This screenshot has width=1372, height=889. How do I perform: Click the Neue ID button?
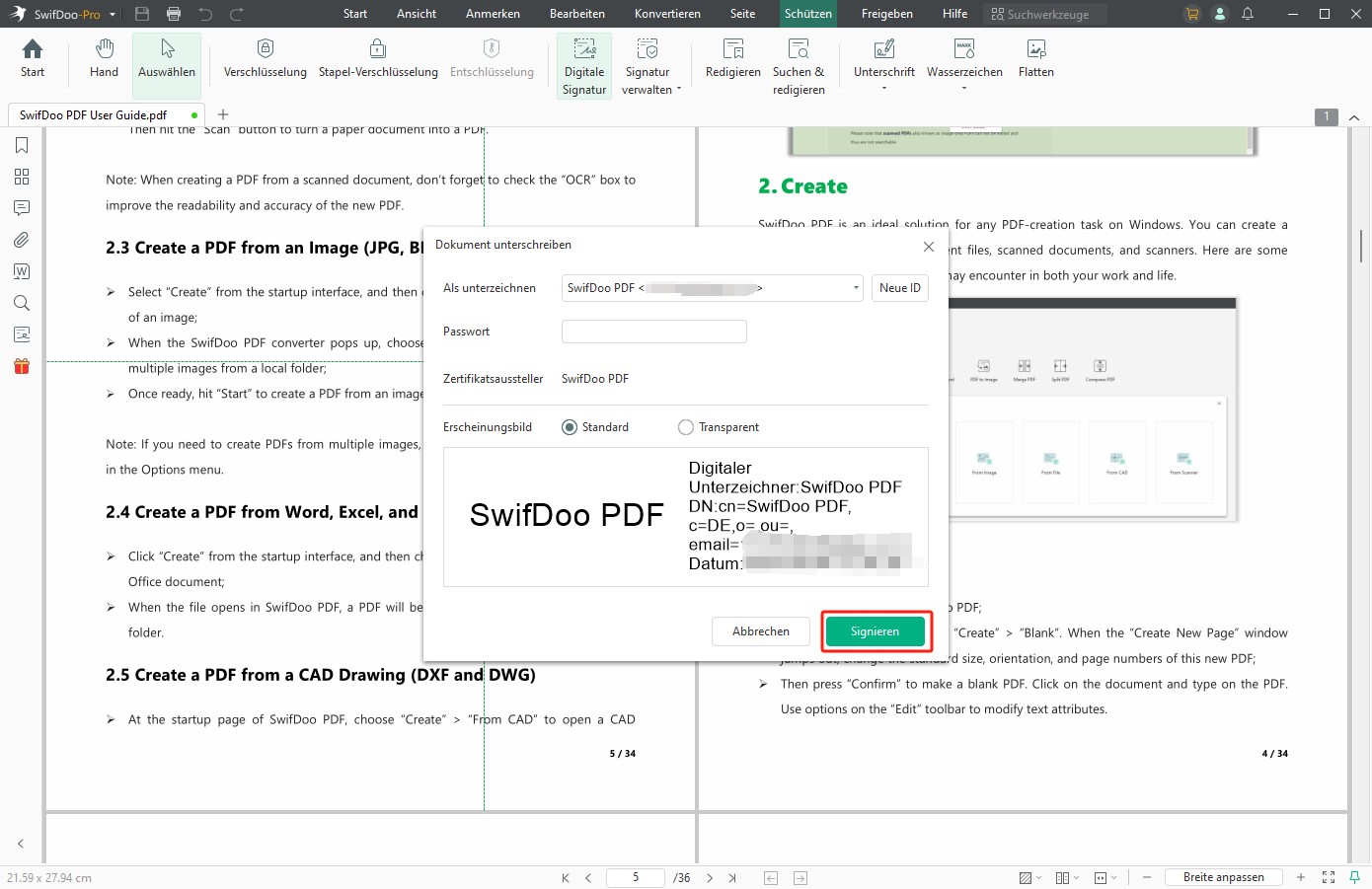900,288
